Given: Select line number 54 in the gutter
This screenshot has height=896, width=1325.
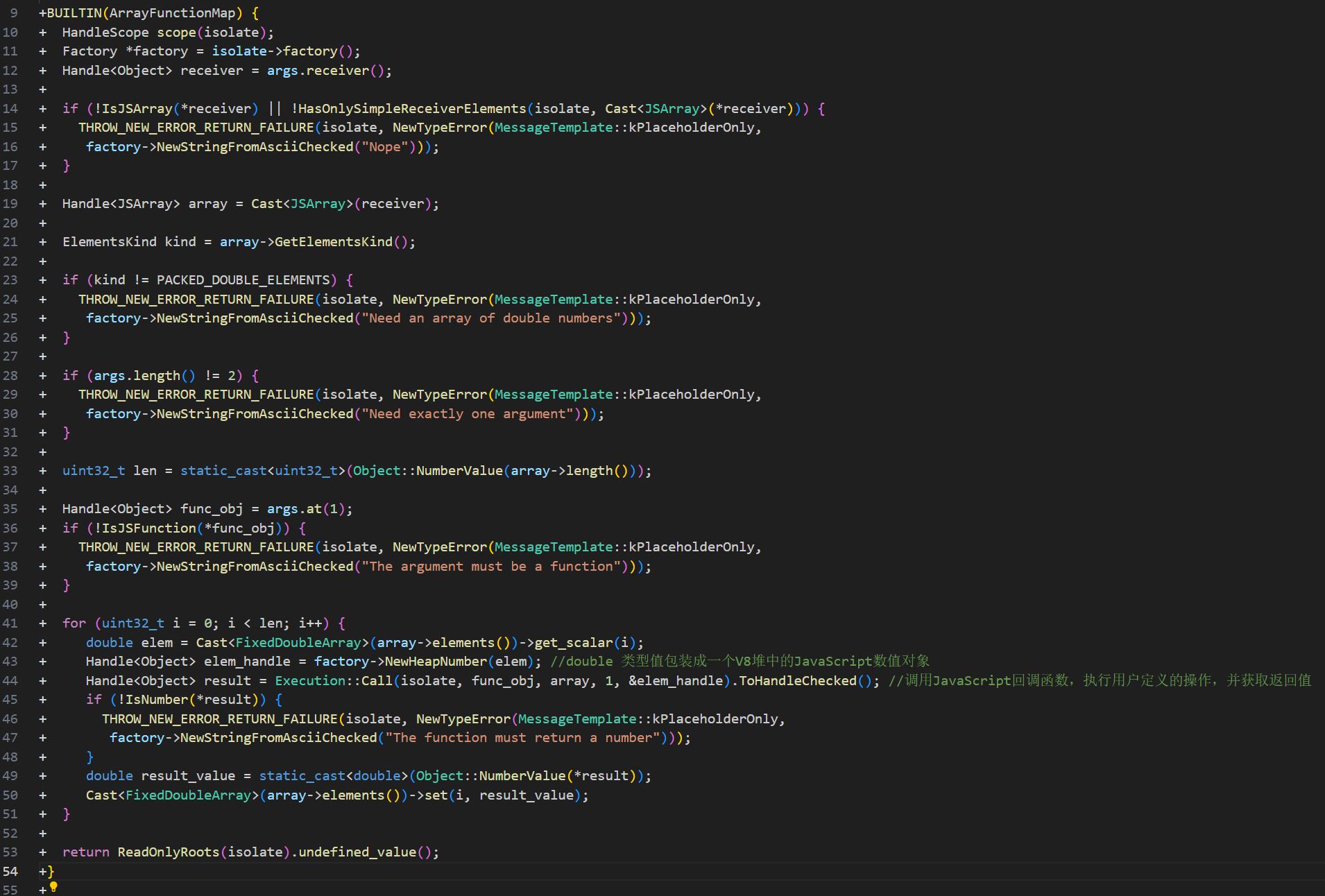Looking at the screenshot, I should click(x=10, y=871).
